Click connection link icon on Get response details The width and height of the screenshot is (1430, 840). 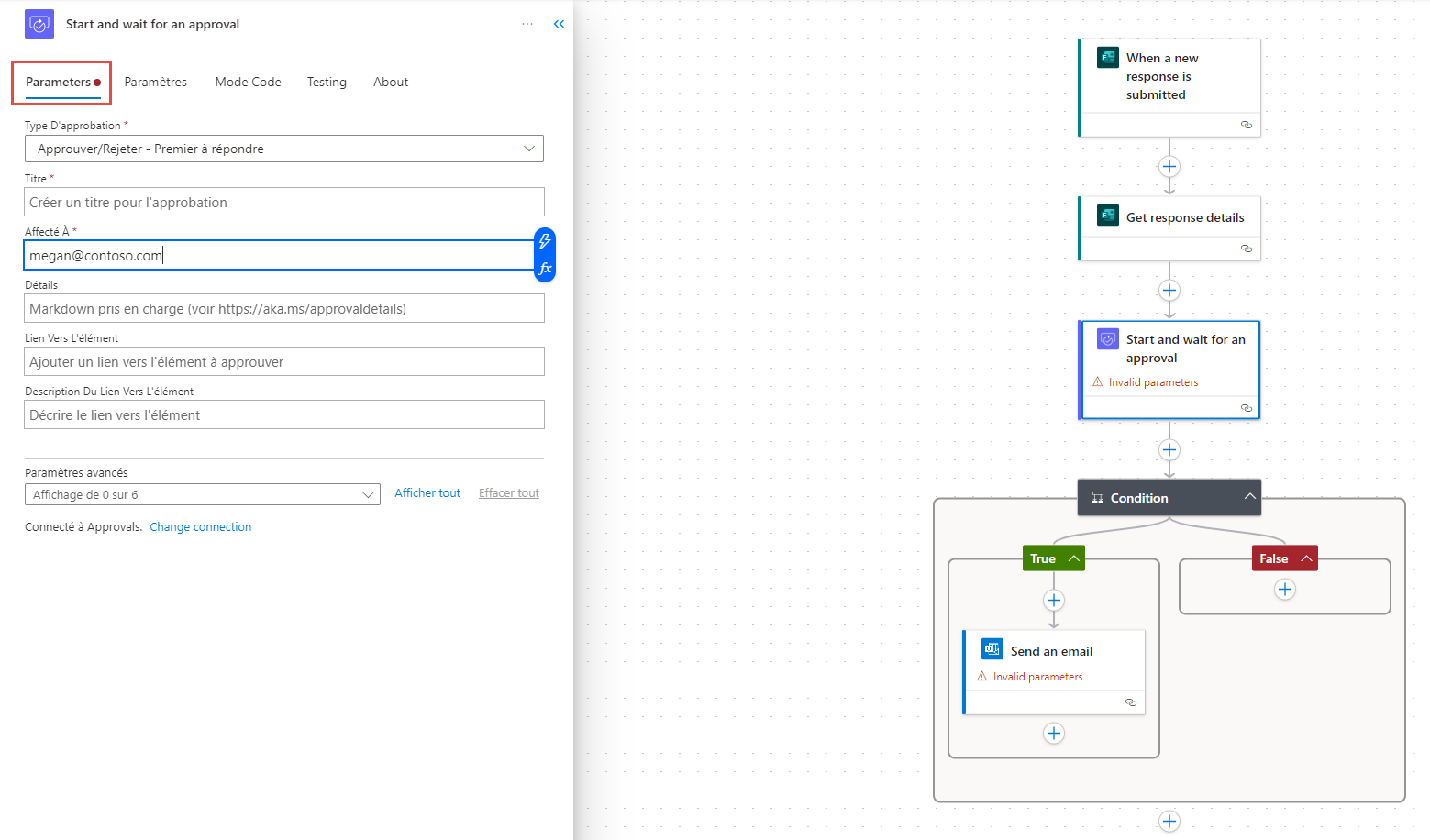tap(1247, 249)
